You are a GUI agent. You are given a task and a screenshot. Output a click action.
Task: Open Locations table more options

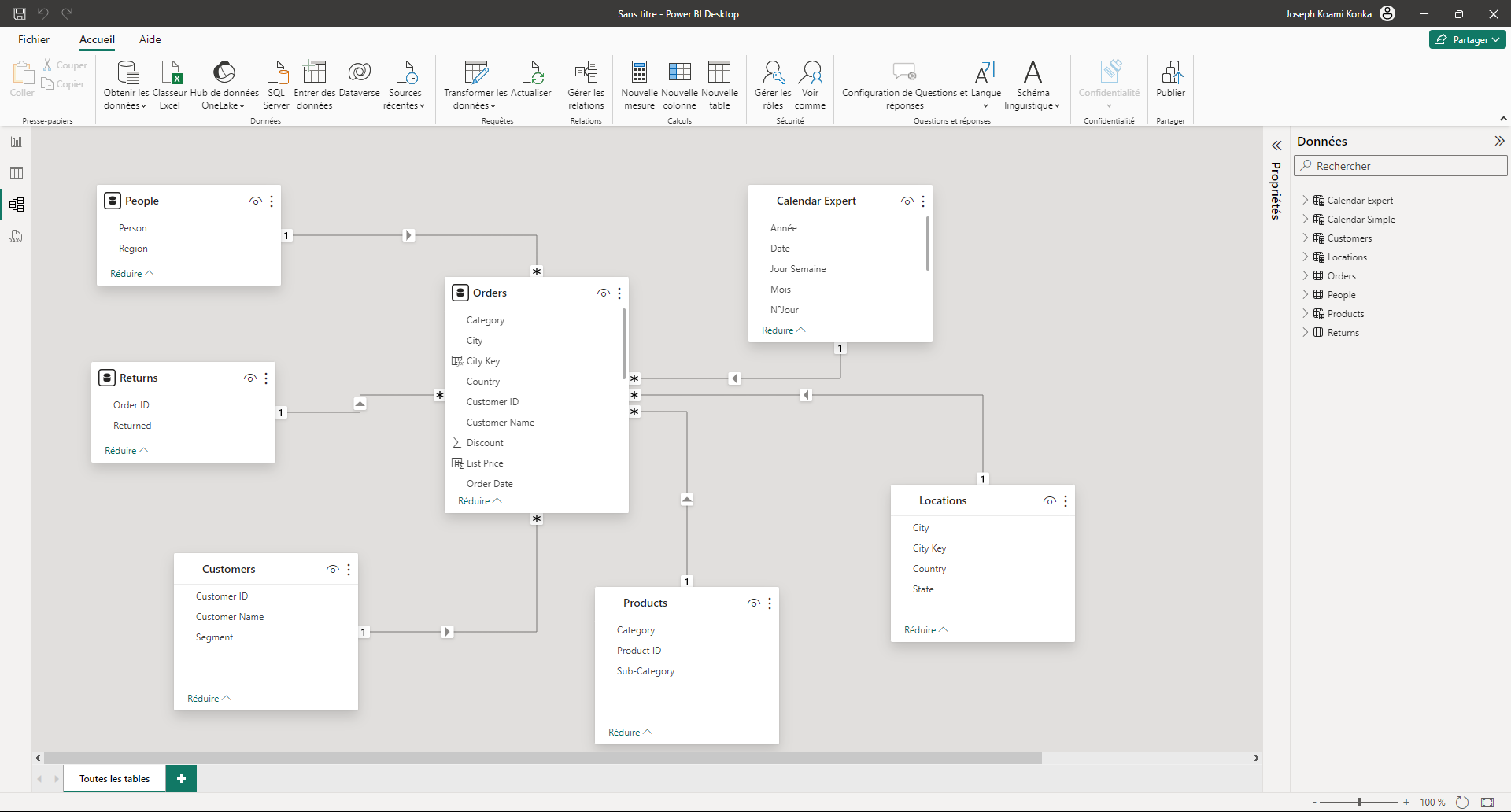[x=1066, y=501]
